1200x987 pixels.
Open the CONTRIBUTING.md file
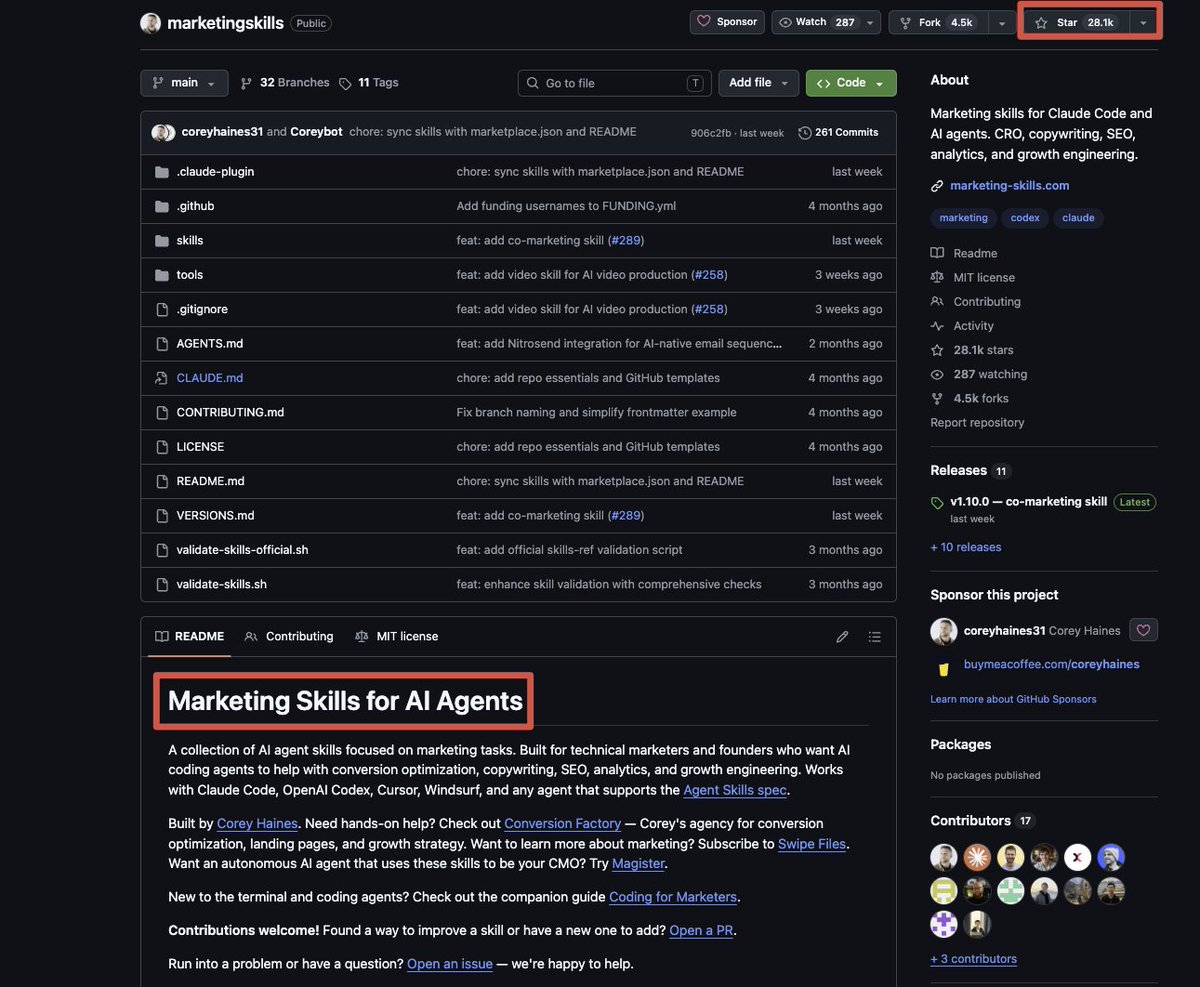pyautogui.click(x=230, y=412)
